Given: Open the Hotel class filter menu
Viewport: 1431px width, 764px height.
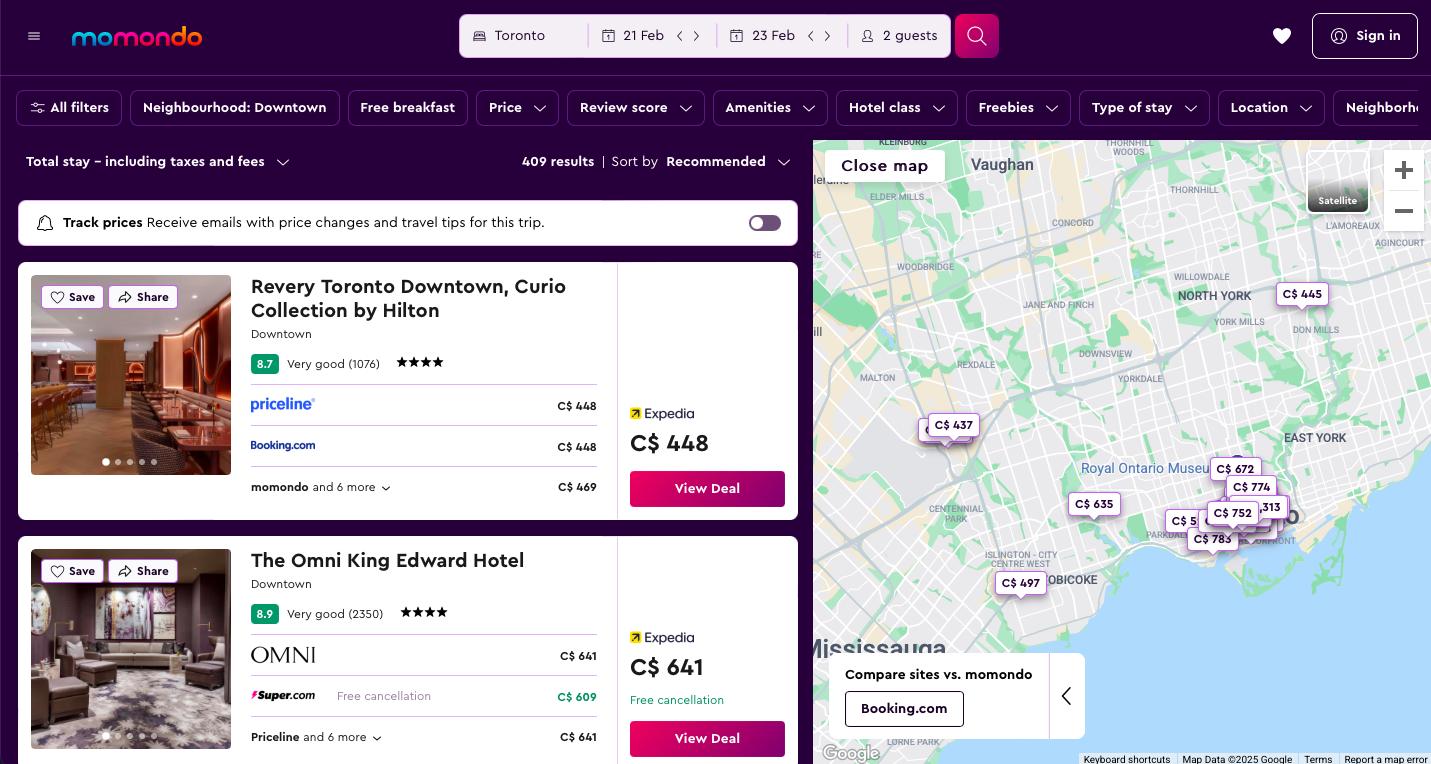Looking at the screenshot, I should (896, 108).
